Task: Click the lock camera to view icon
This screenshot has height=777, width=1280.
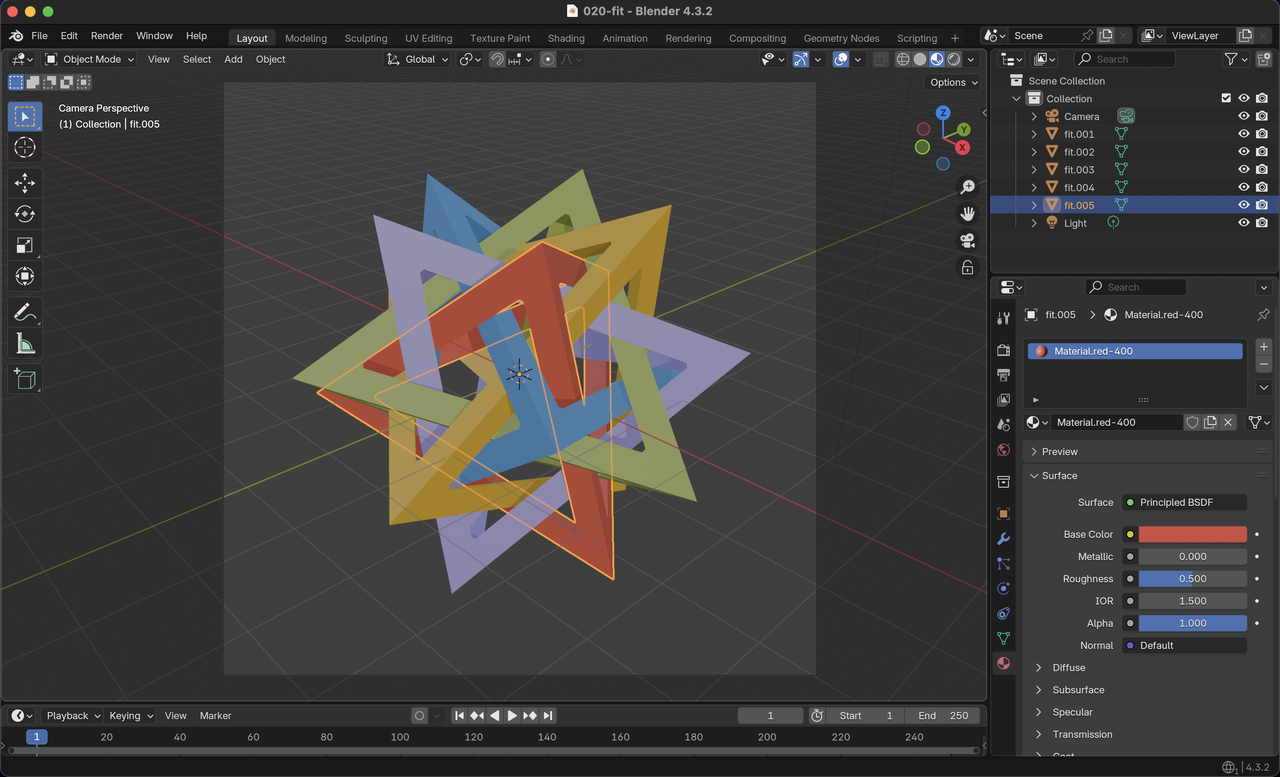Action: pos(967,268)
